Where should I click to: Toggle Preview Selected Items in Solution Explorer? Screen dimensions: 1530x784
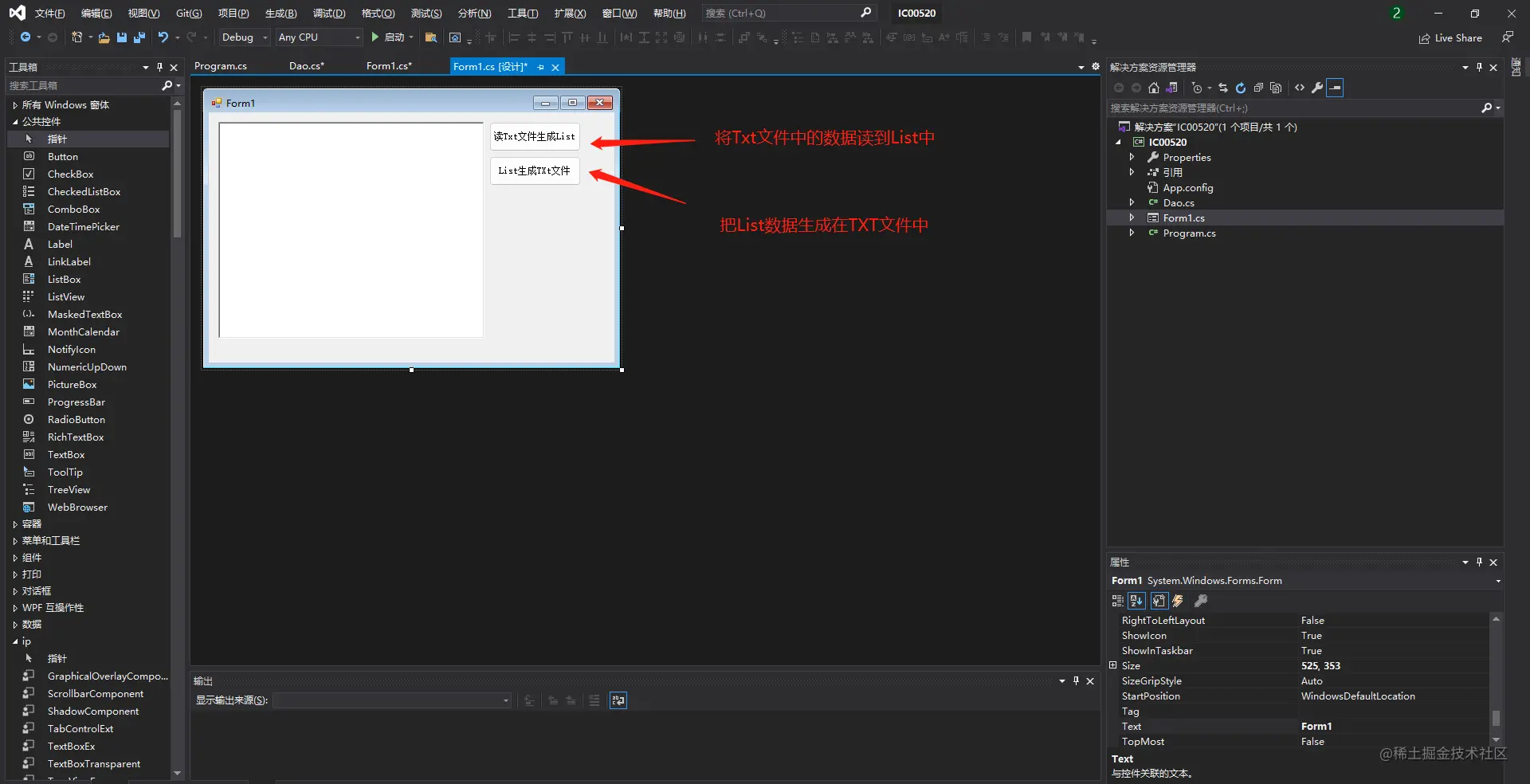point(1336,88)
